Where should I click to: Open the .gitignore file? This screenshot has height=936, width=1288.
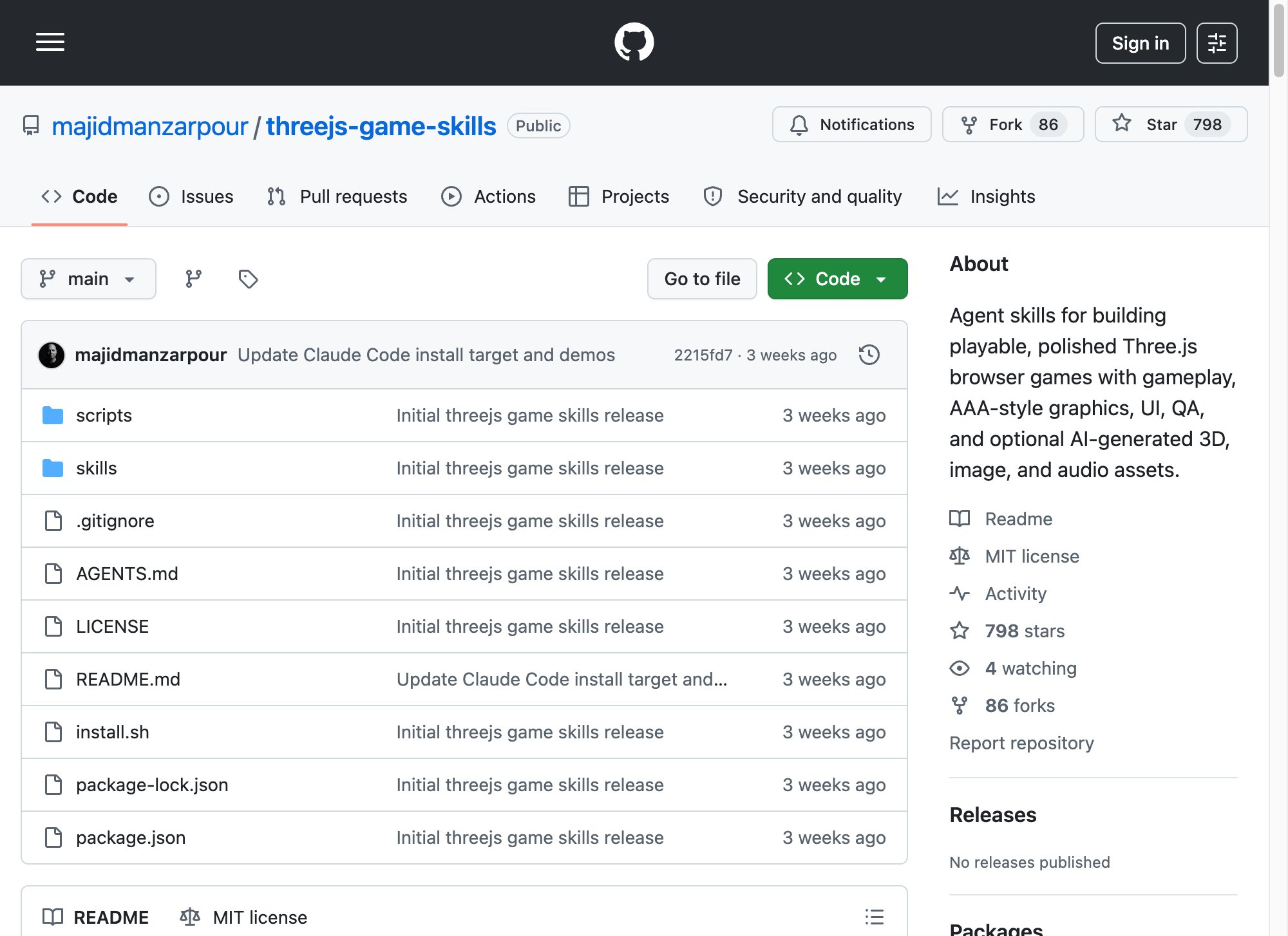coord(115,521)
